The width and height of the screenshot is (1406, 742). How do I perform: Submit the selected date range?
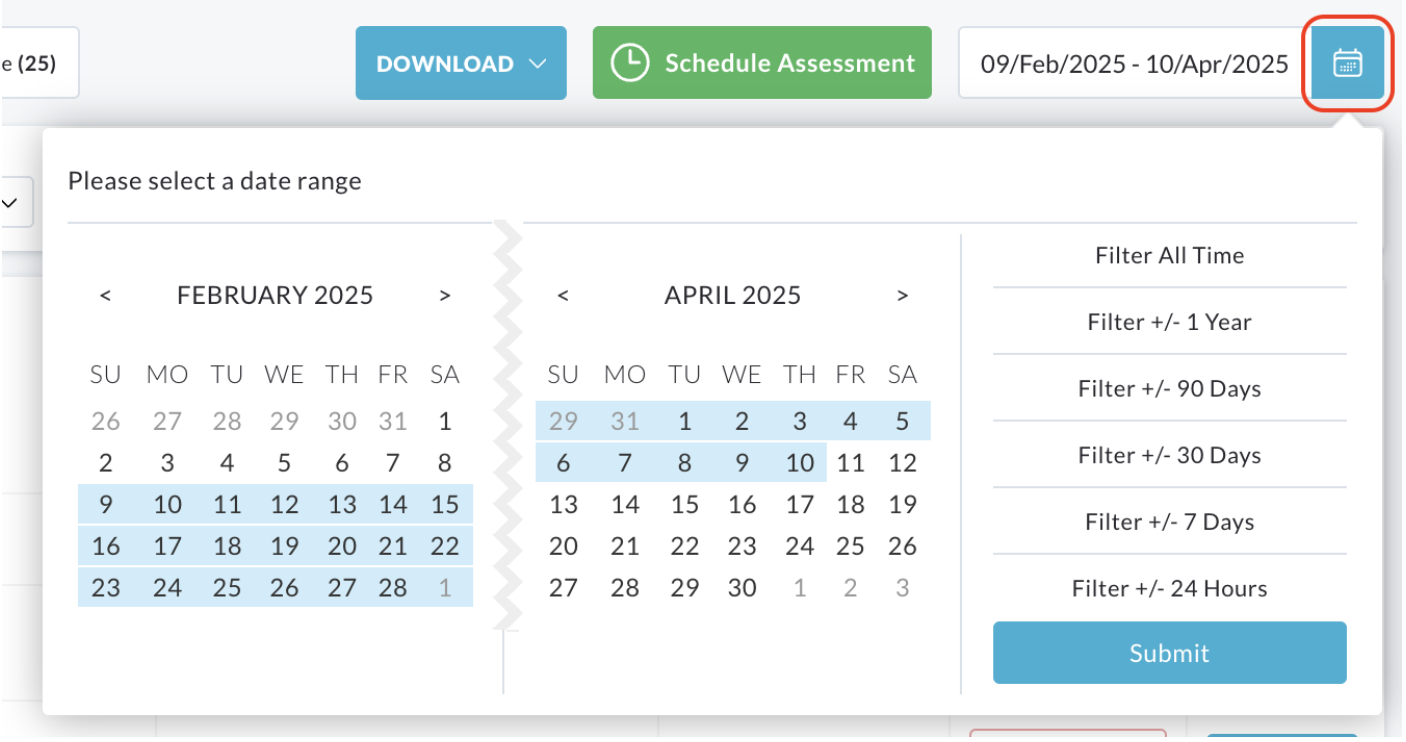[1169, 653]
